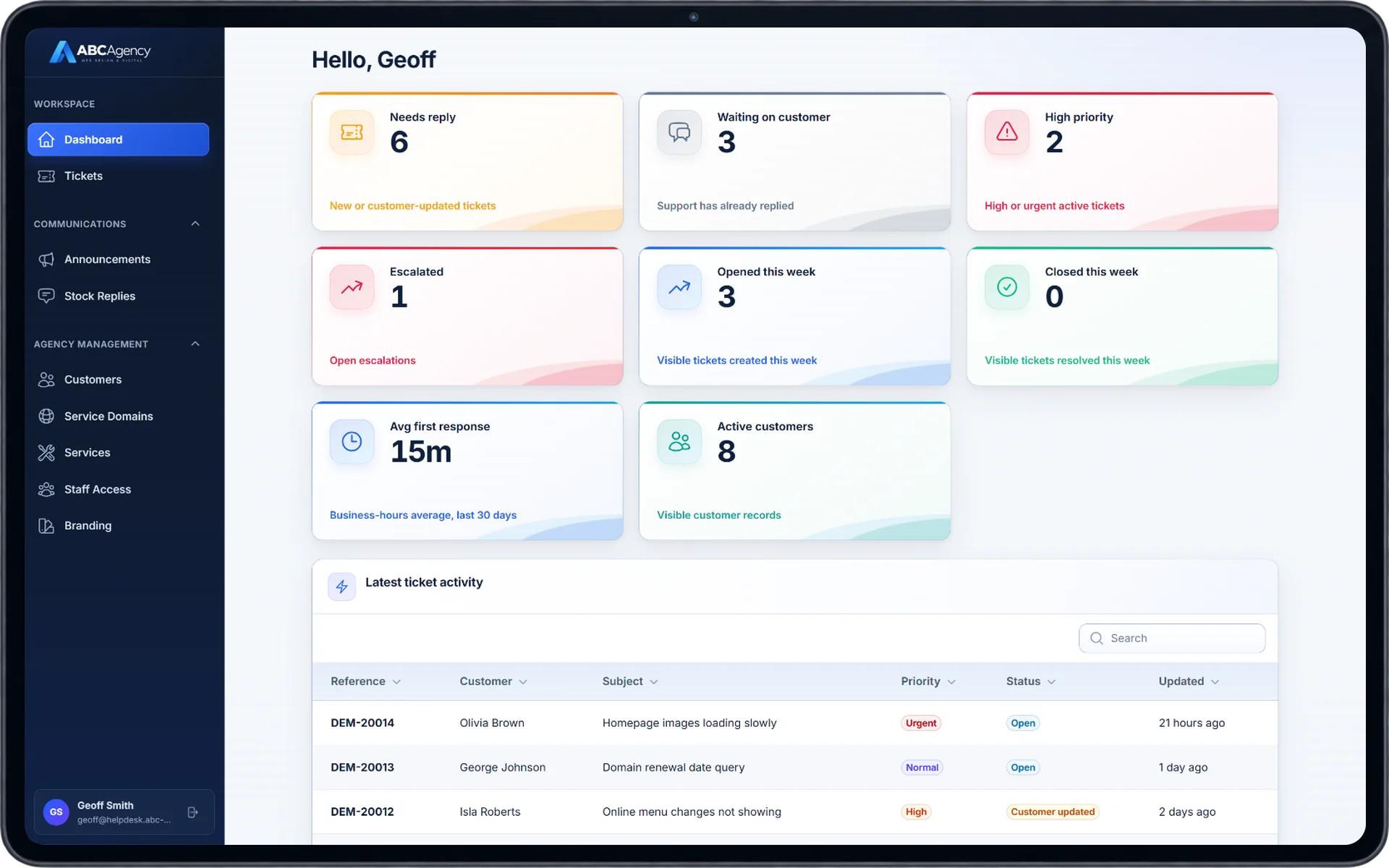1389x868 pixels.
Task: Open ticket DEM-20012
Action: pos(362,812)
